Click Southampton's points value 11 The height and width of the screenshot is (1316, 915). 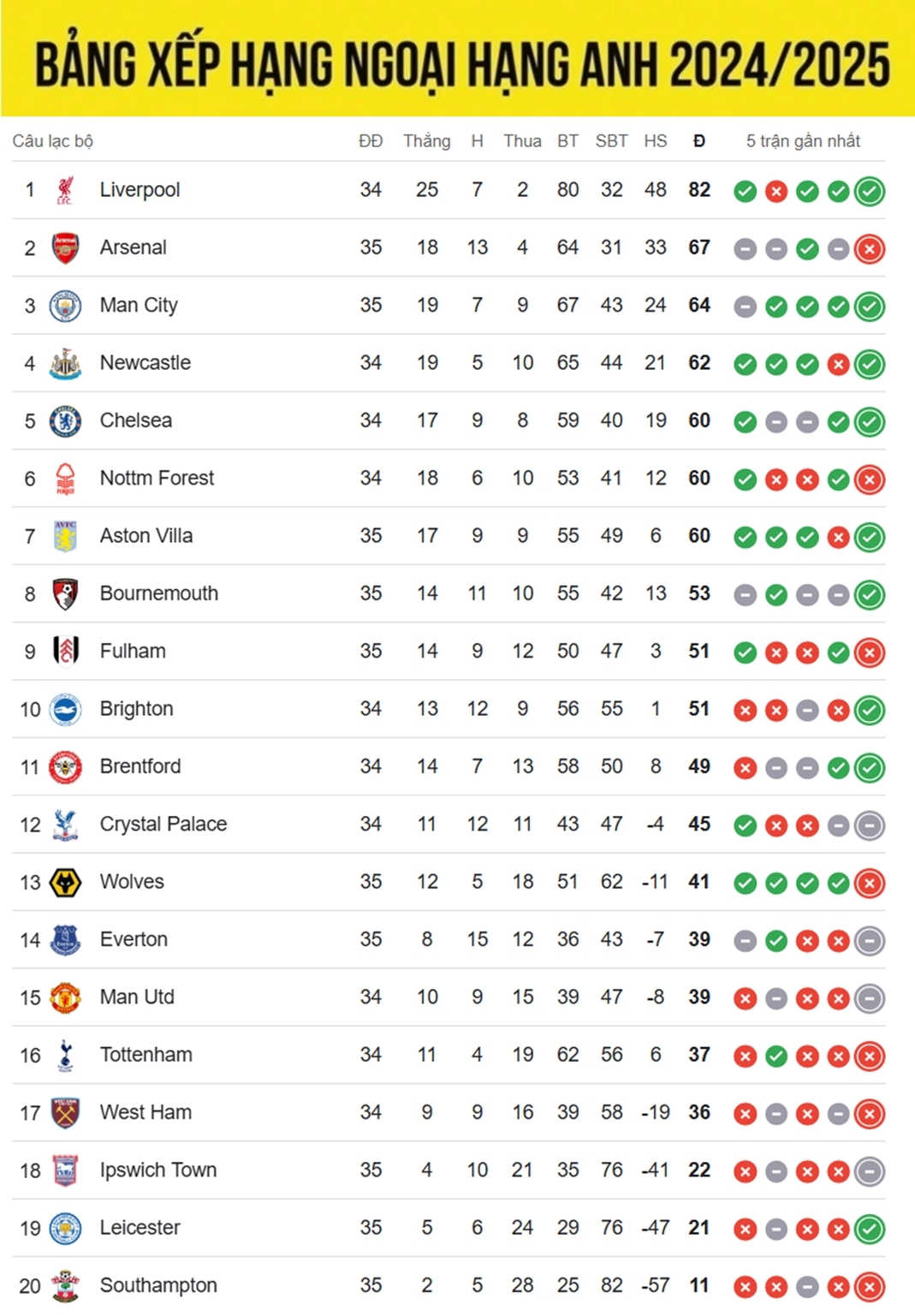[x=699, y=1285]
